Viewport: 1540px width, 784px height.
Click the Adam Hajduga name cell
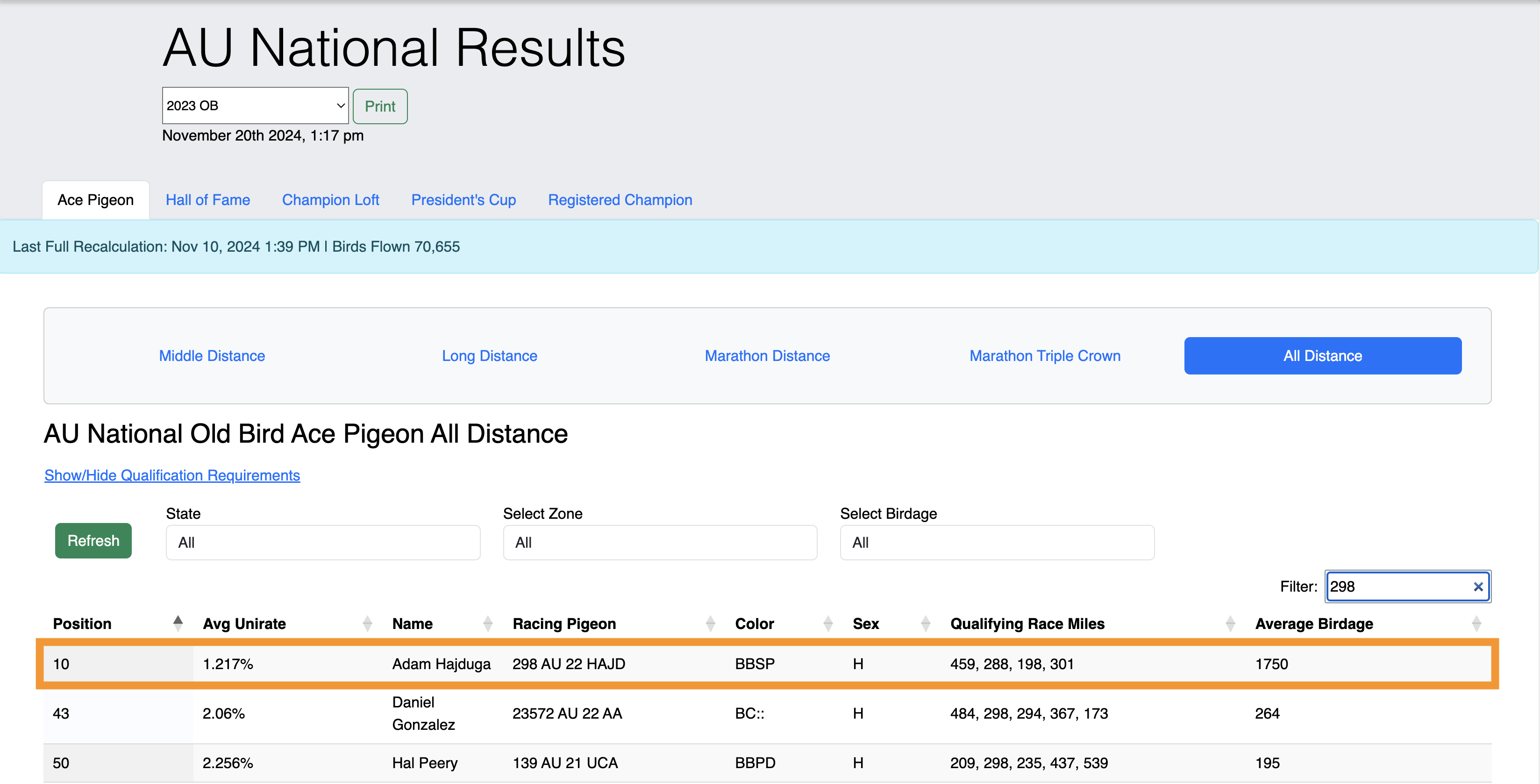pyautogui.click(x=441, y=664)
